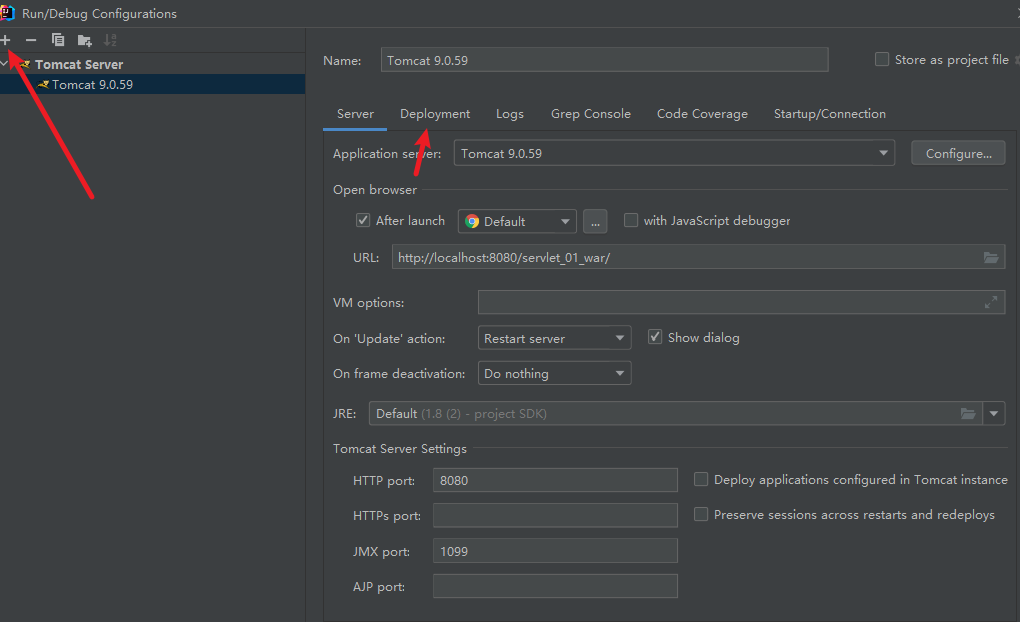Switch to the Grep Console tab
Image resolution: width=1020 pixels, height=622 pixels.
591,114
